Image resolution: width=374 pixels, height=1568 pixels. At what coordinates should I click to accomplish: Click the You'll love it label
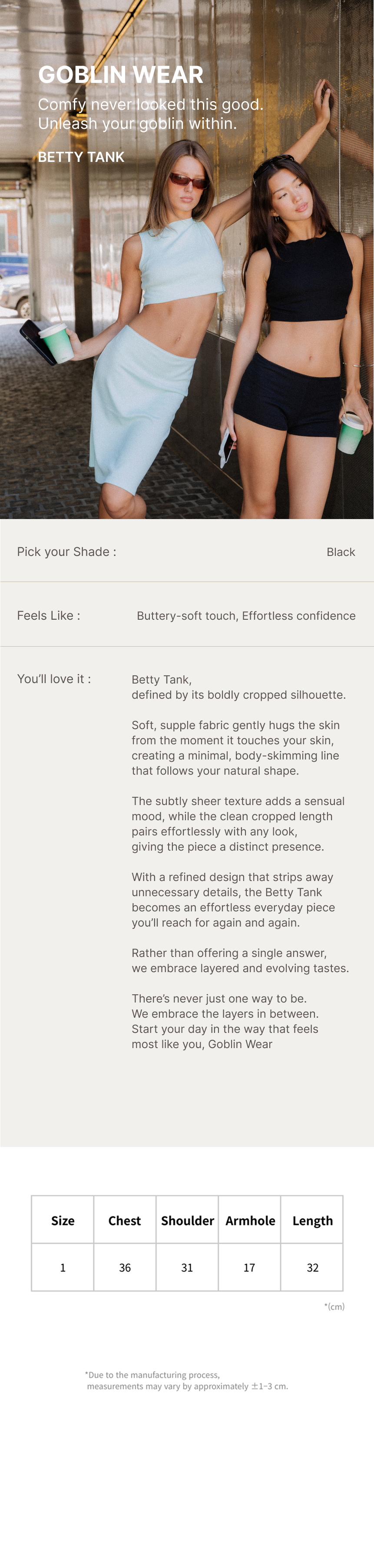[53, 679]
